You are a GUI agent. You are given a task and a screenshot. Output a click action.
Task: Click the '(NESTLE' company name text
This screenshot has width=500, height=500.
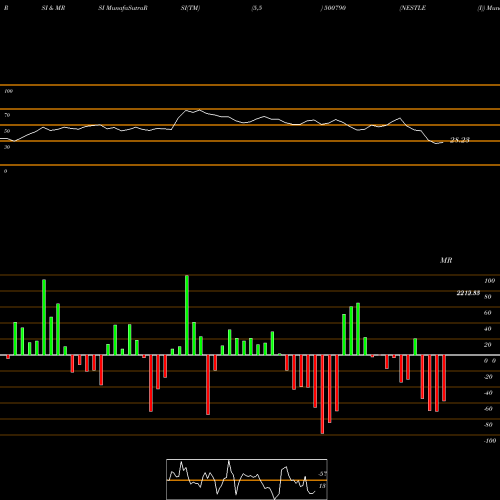point(413,8)
